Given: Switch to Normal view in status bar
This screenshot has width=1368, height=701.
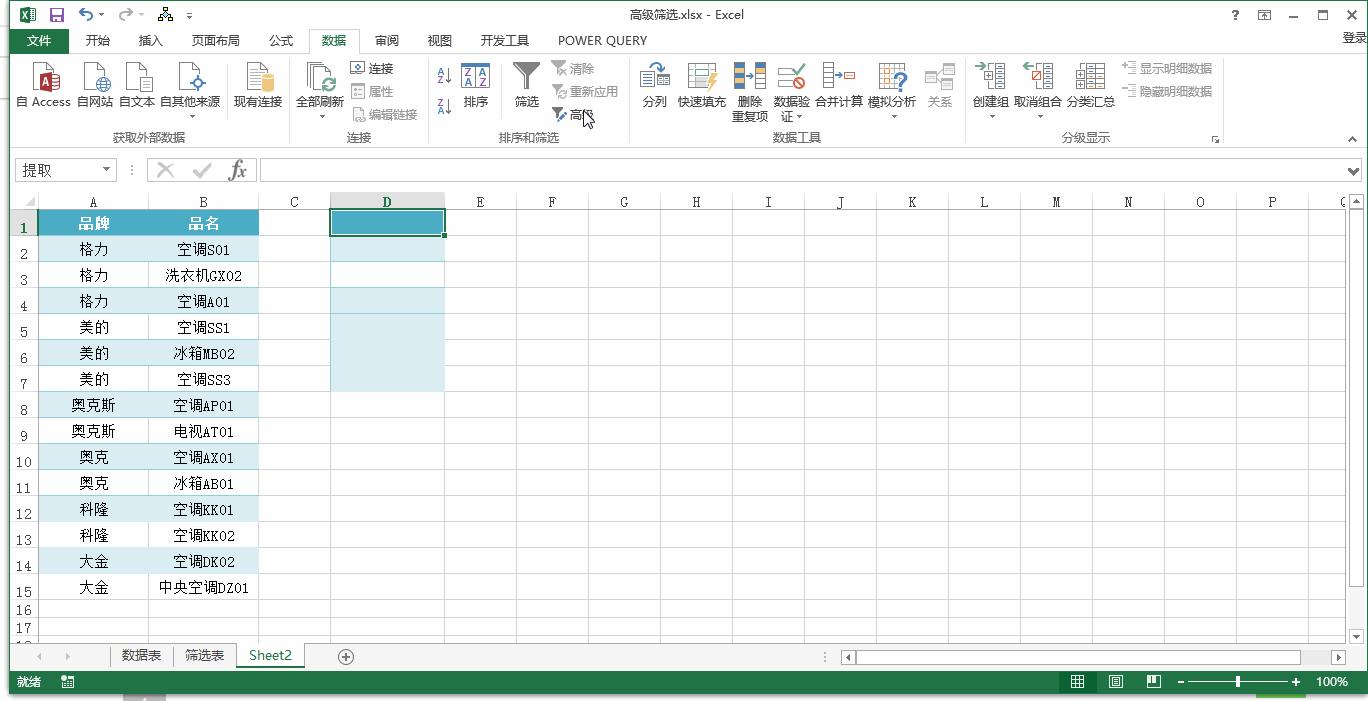Looking at the screenshot, I should [x=1077, y=682].
